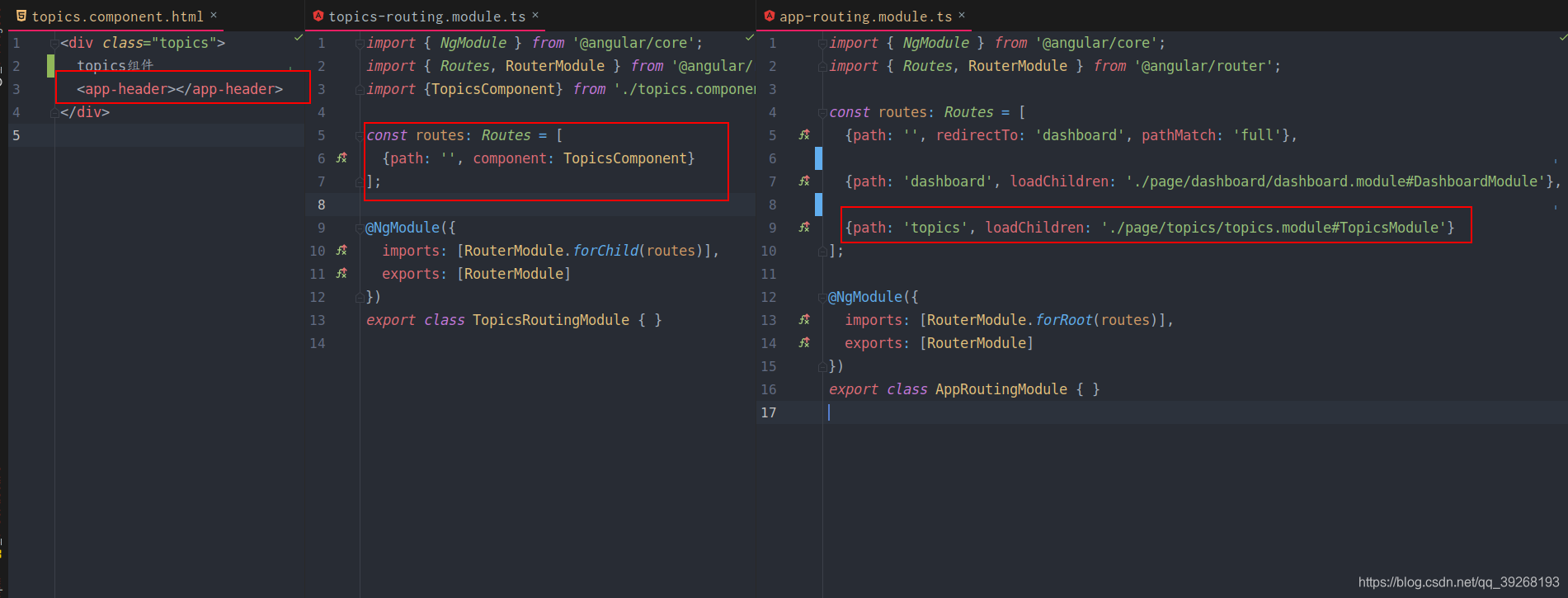This screenshot has height=598, width=1568.
Task: Close the app-routing.module.ts tab
Action: (962, 15)
